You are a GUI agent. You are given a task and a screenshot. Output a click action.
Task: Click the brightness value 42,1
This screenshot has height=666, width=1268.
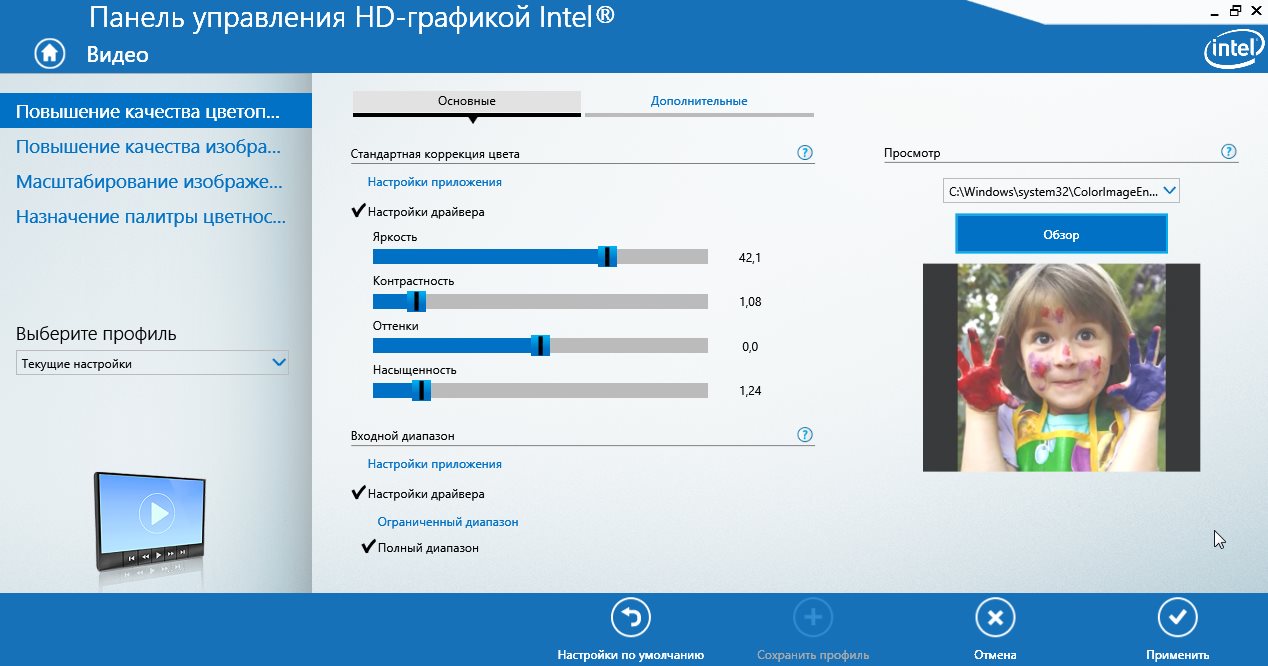click(x=750, y=258)
